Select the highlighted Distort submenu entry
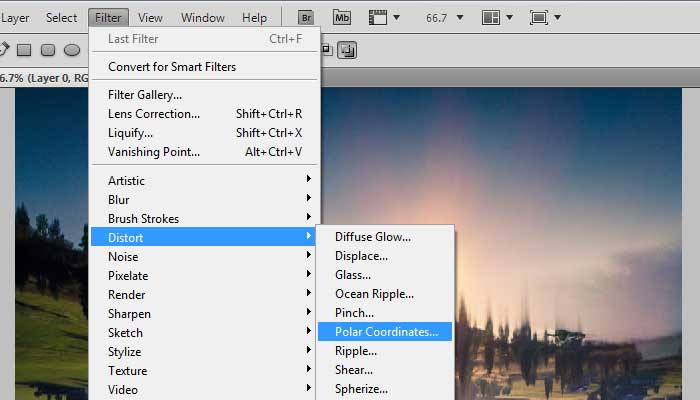700x400 pixels. pos(203,238)
